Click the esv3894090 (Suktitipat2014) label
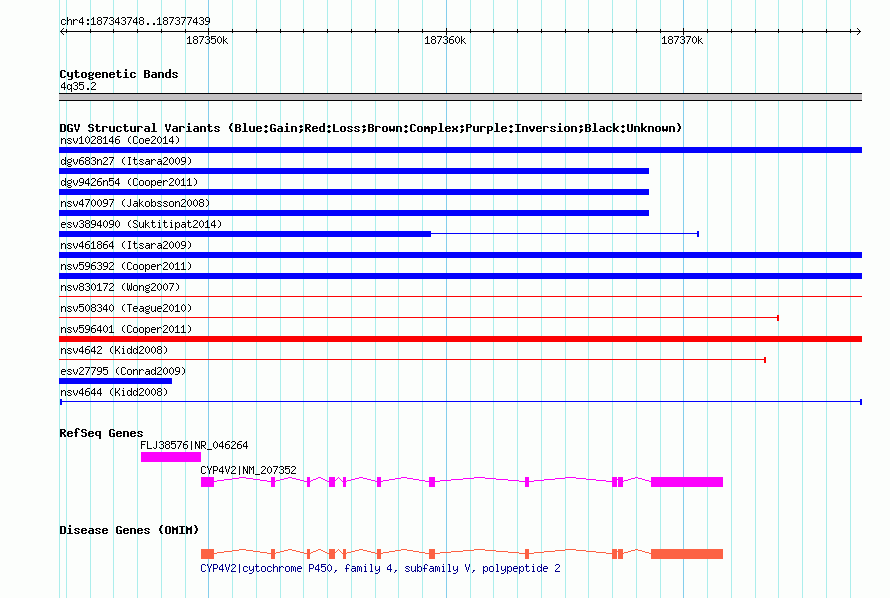 pos(141,224)
